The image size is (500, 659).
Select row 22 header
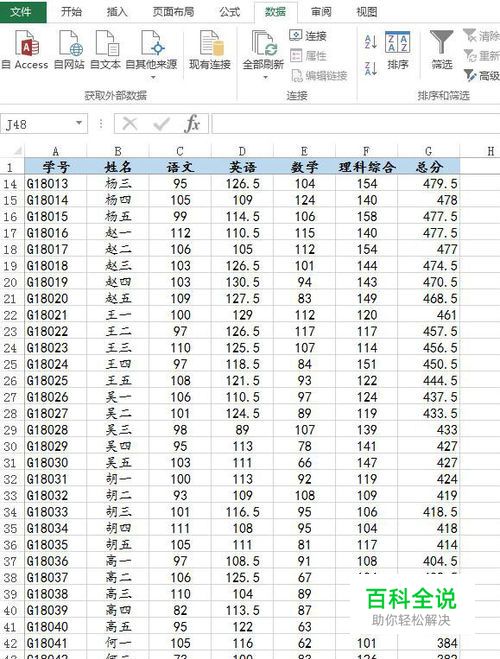tap(11, 315)
